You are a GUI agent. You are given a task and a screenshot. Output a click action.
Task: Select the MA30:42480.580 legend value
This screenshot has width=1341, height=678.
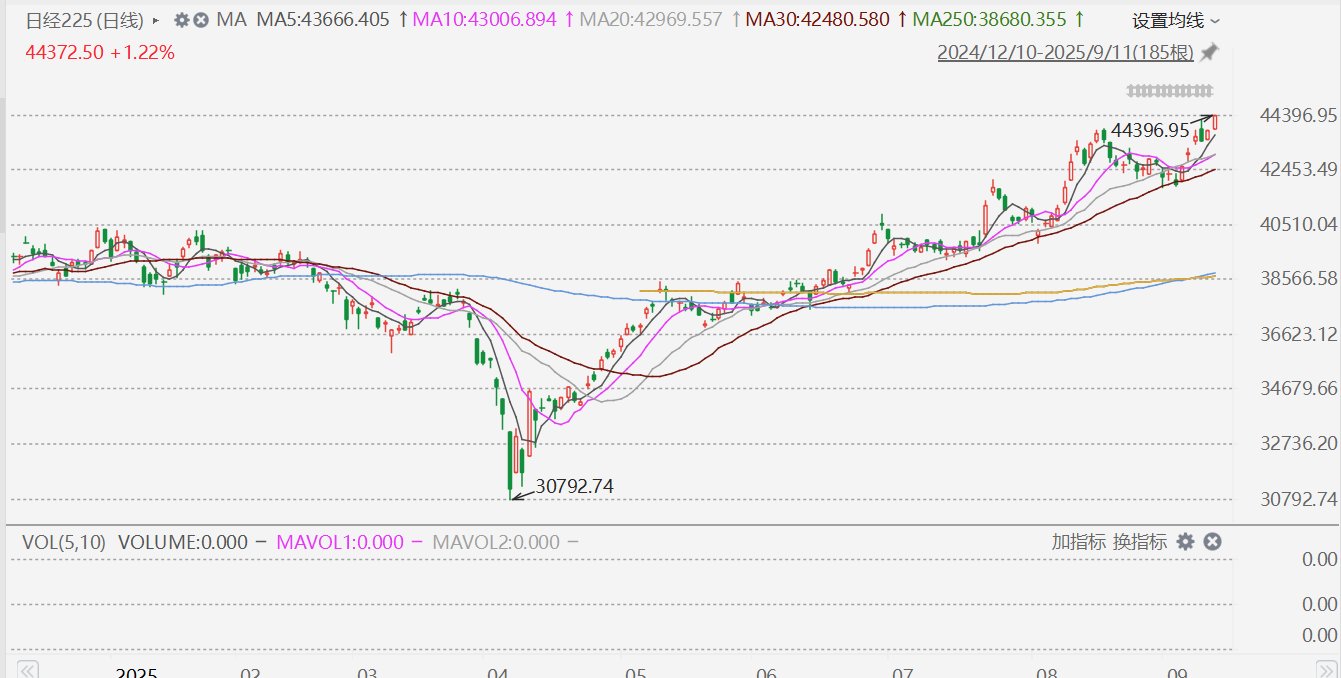pyautogui.click(x=818, y=20)
